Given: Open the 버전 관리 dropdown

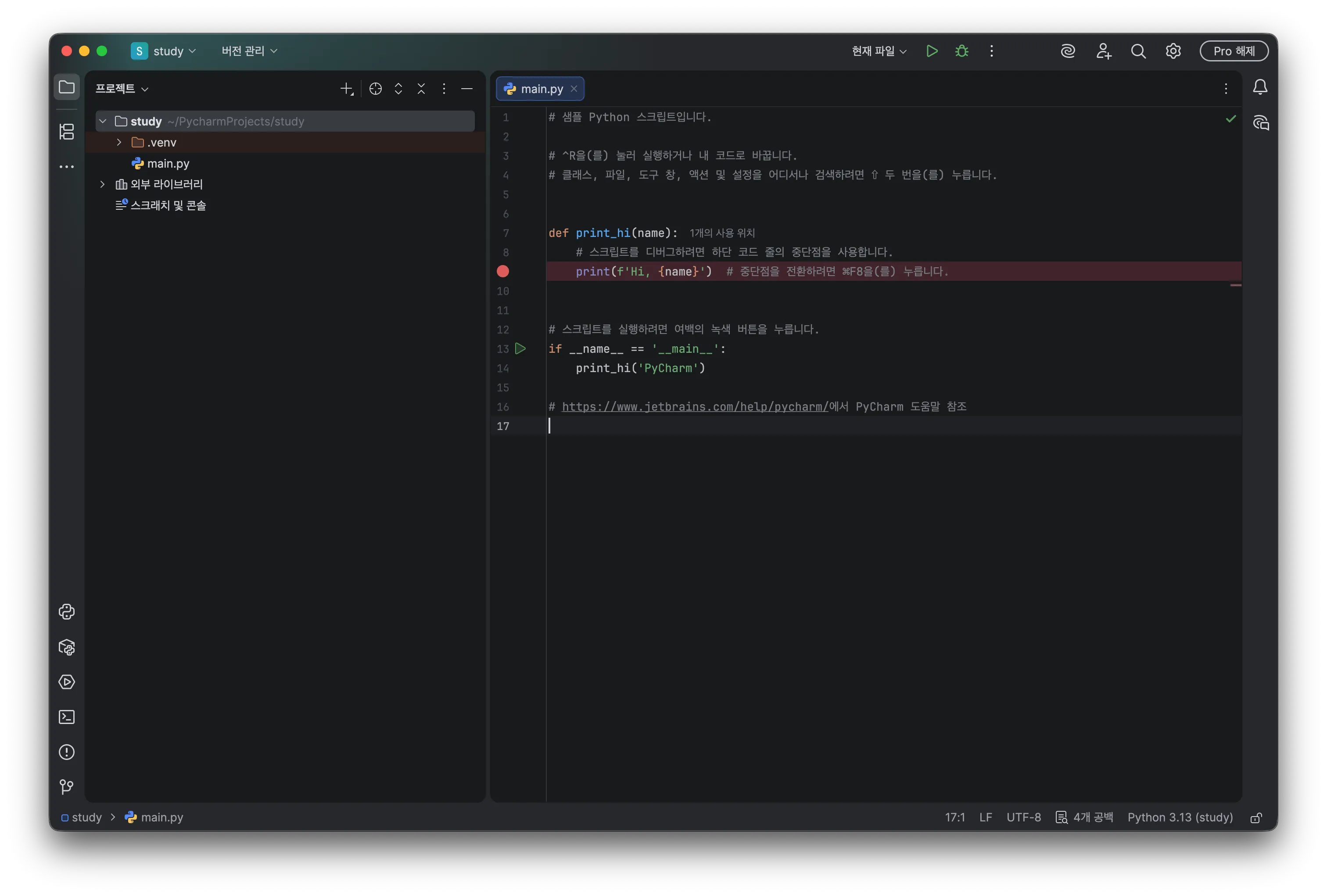Looking at the screenshot, I should coord(250,51).
